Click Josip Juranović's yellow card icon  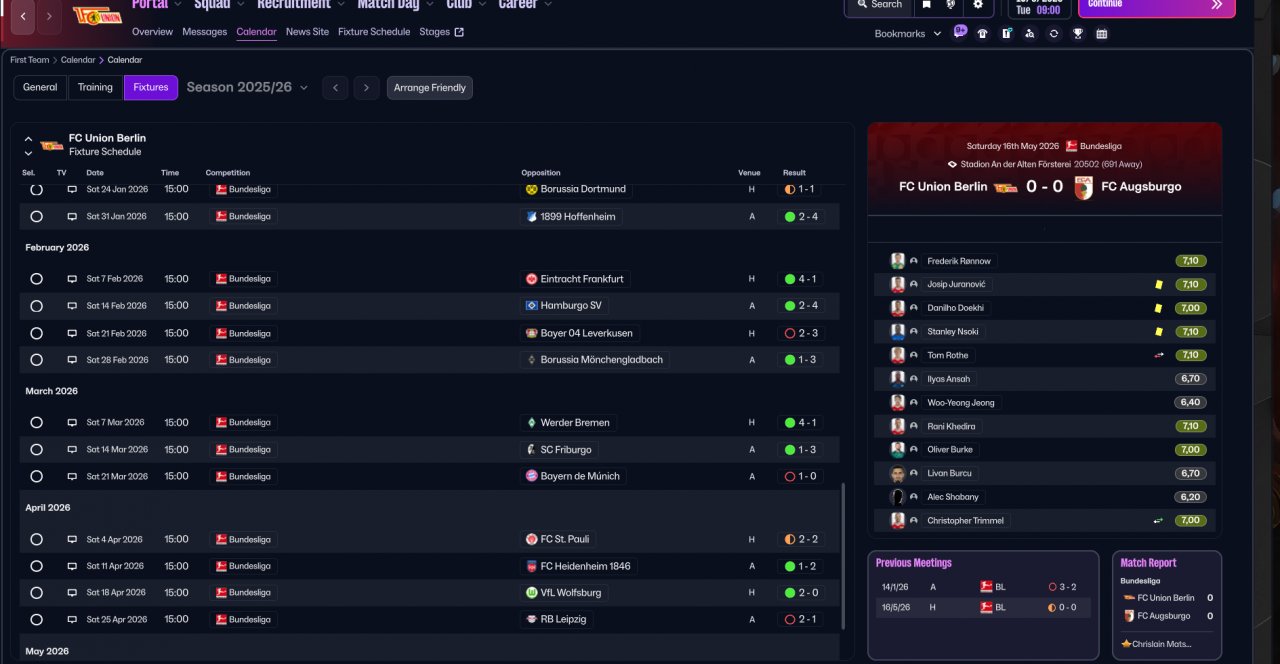(1158, 285)
